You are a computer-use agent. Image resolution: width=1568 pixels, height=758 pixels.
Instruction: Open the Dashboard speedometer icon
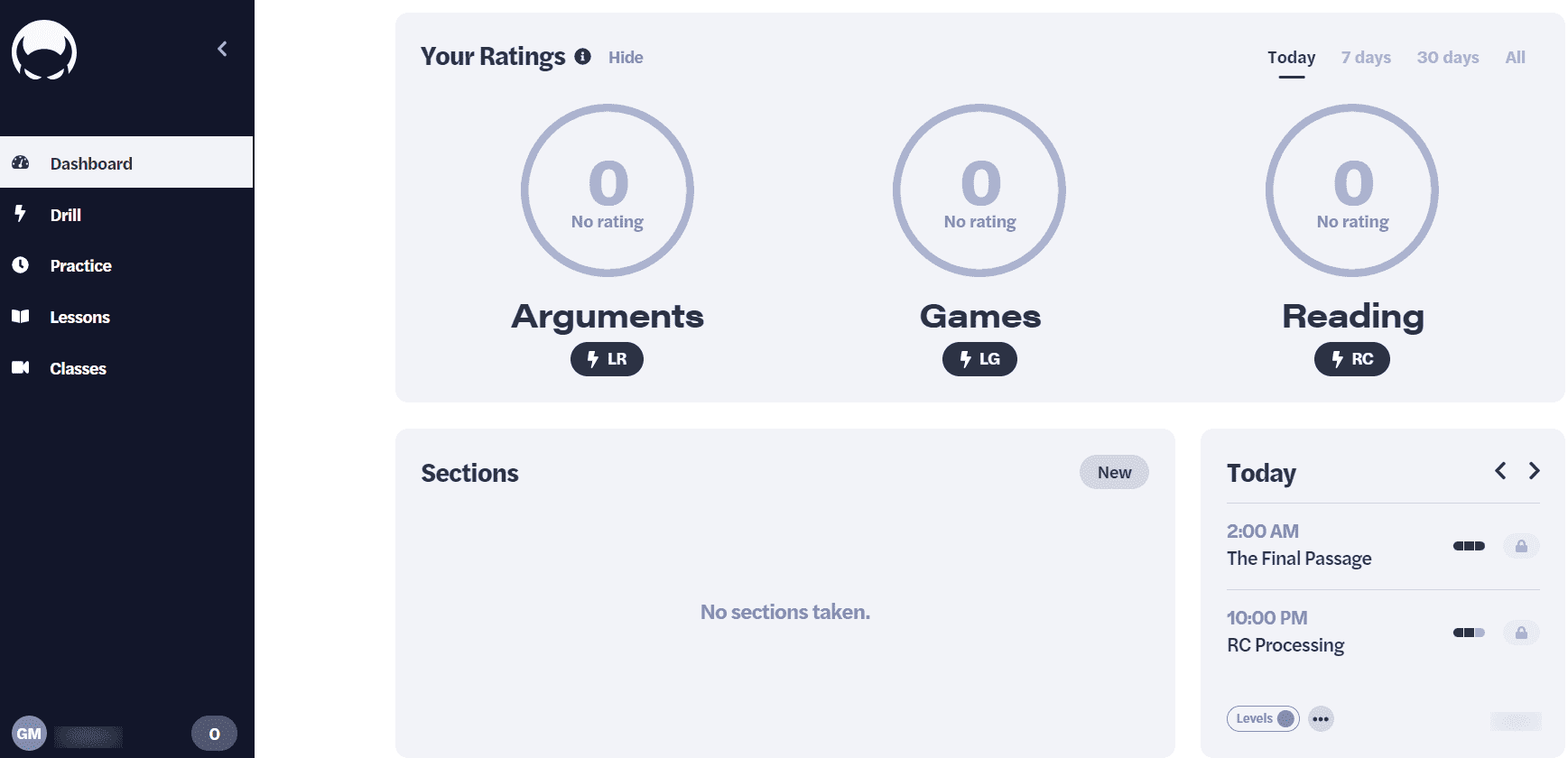pyautogui.click(x=21, y=162)
